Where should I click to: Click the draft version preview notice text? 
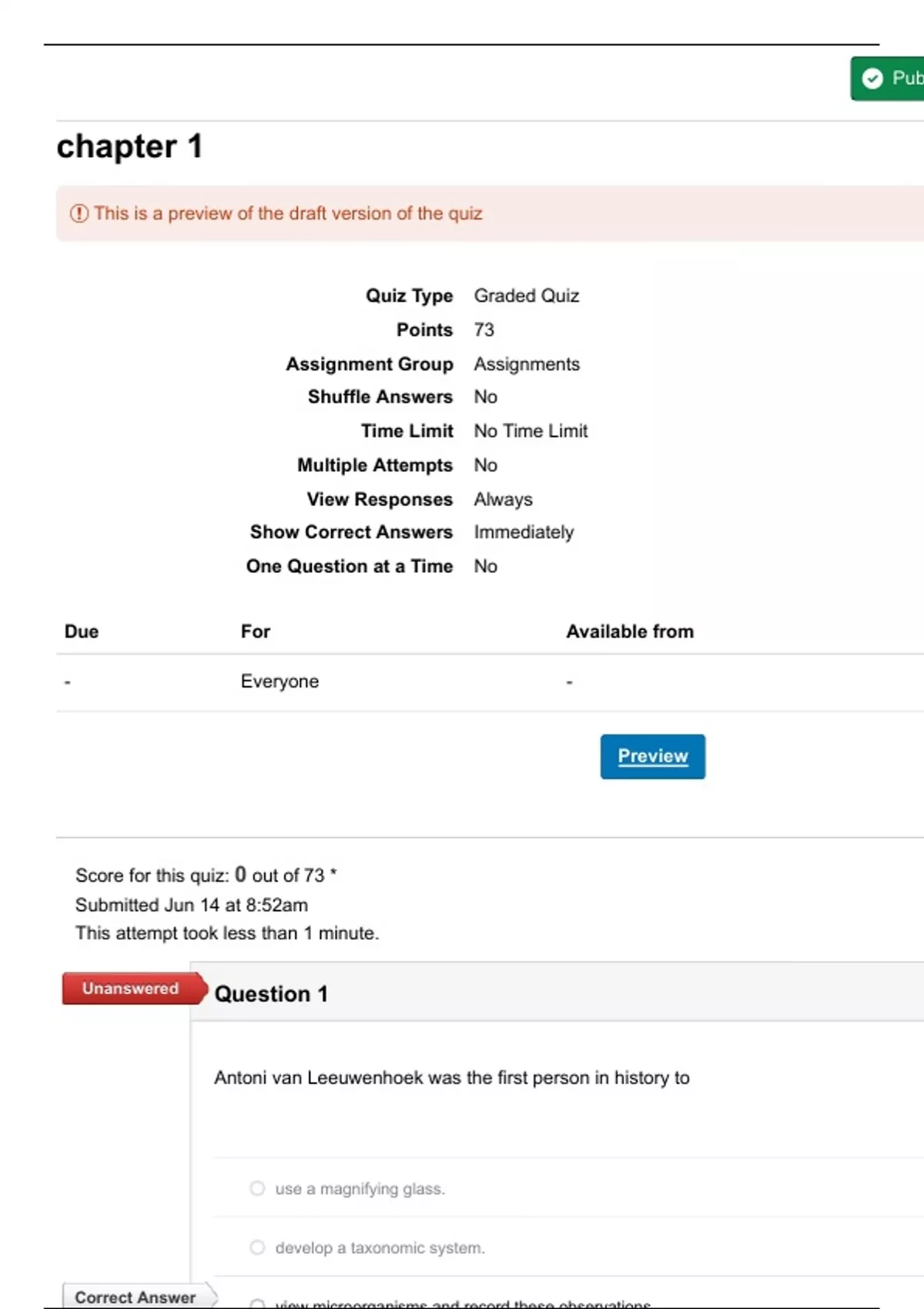pyautogui.click(x=288, y=213)
